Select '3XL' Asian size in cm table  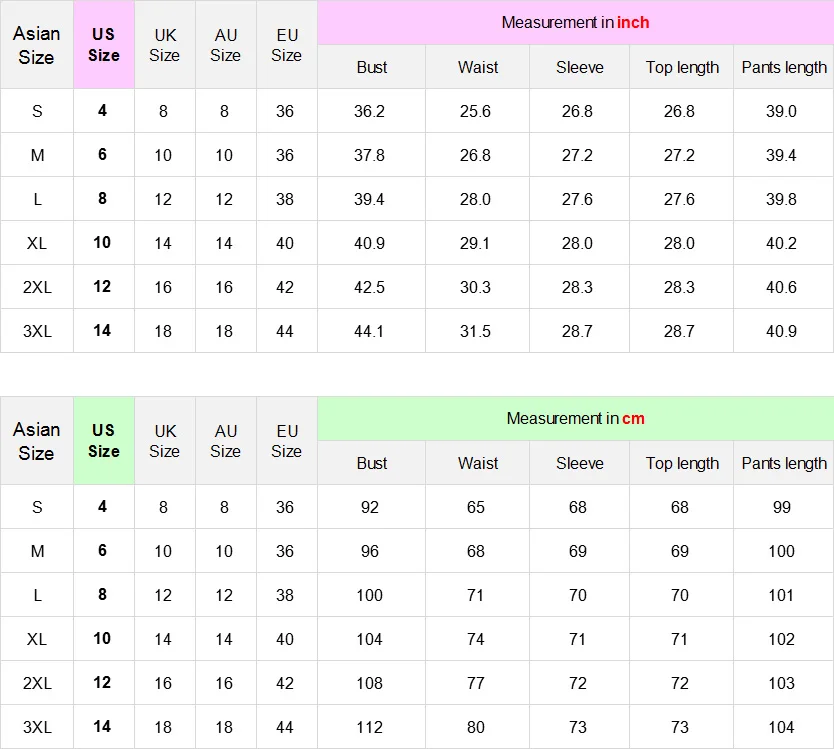[37, 727]
